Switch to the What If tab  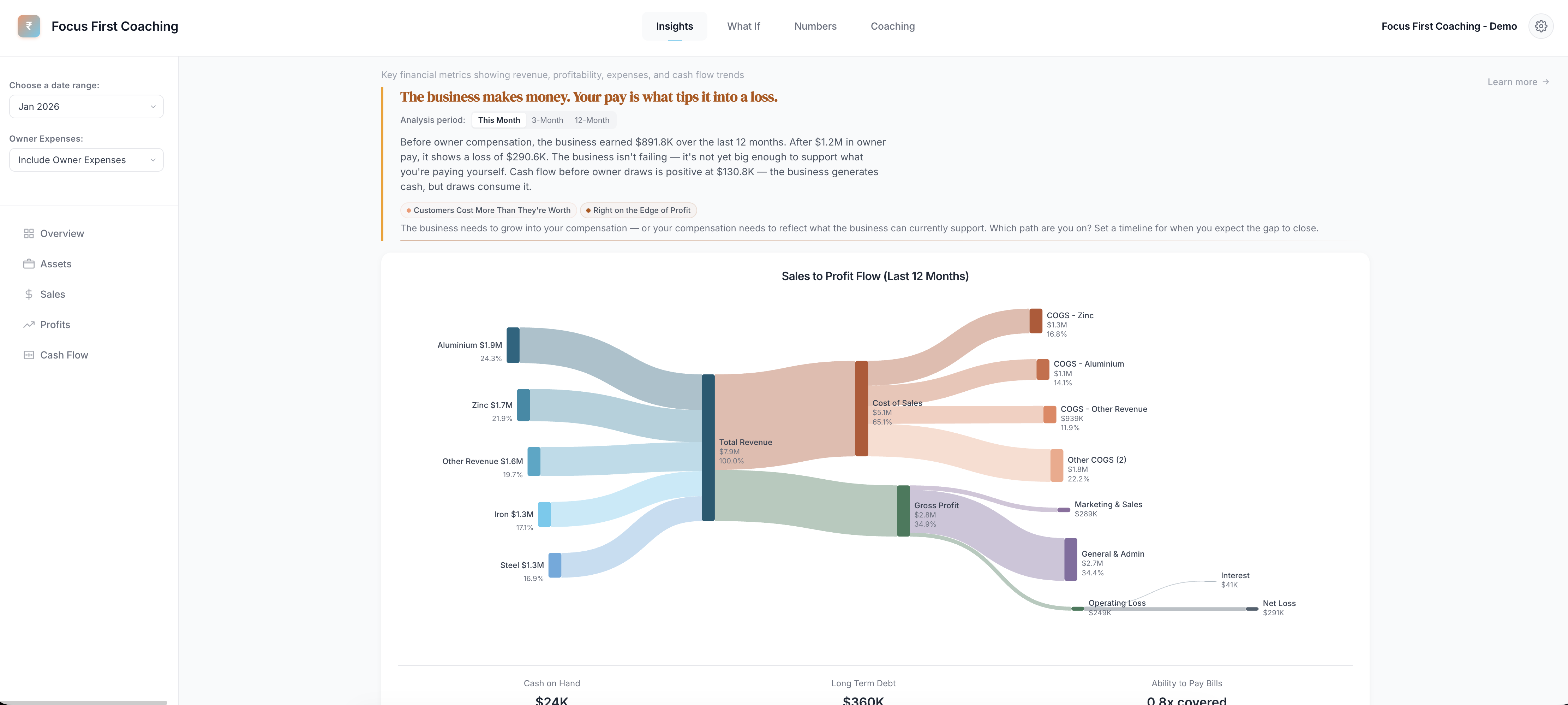743,25
